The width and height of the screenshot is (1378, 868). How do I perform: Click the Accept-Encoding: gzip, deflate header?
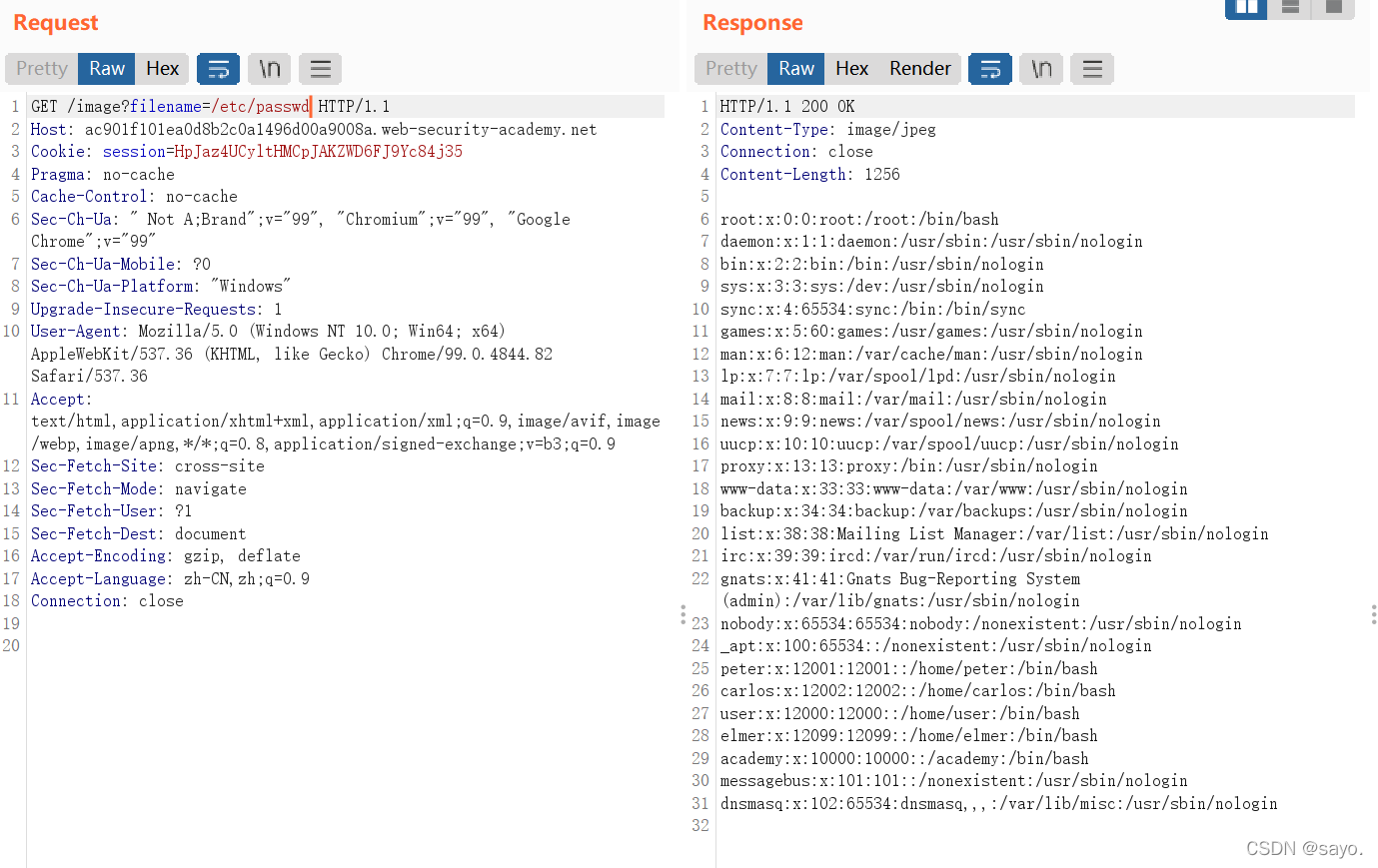pyautogui.click(x=166, y=555)
